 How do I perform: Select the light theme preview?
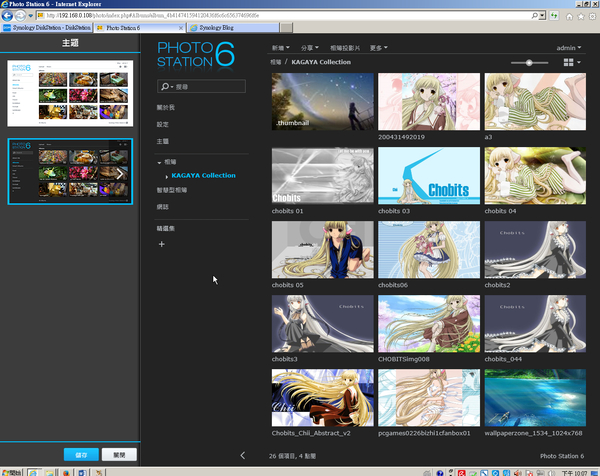click(70, 91)
